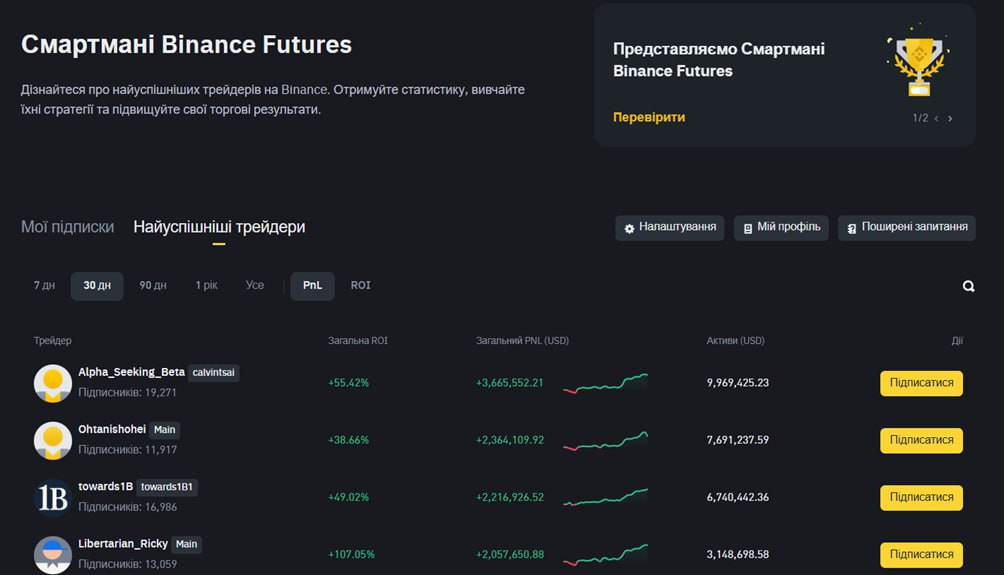The image size is (1004, 575).
Task: Go to previous banner slide arrow
Action: pos(936,118)
